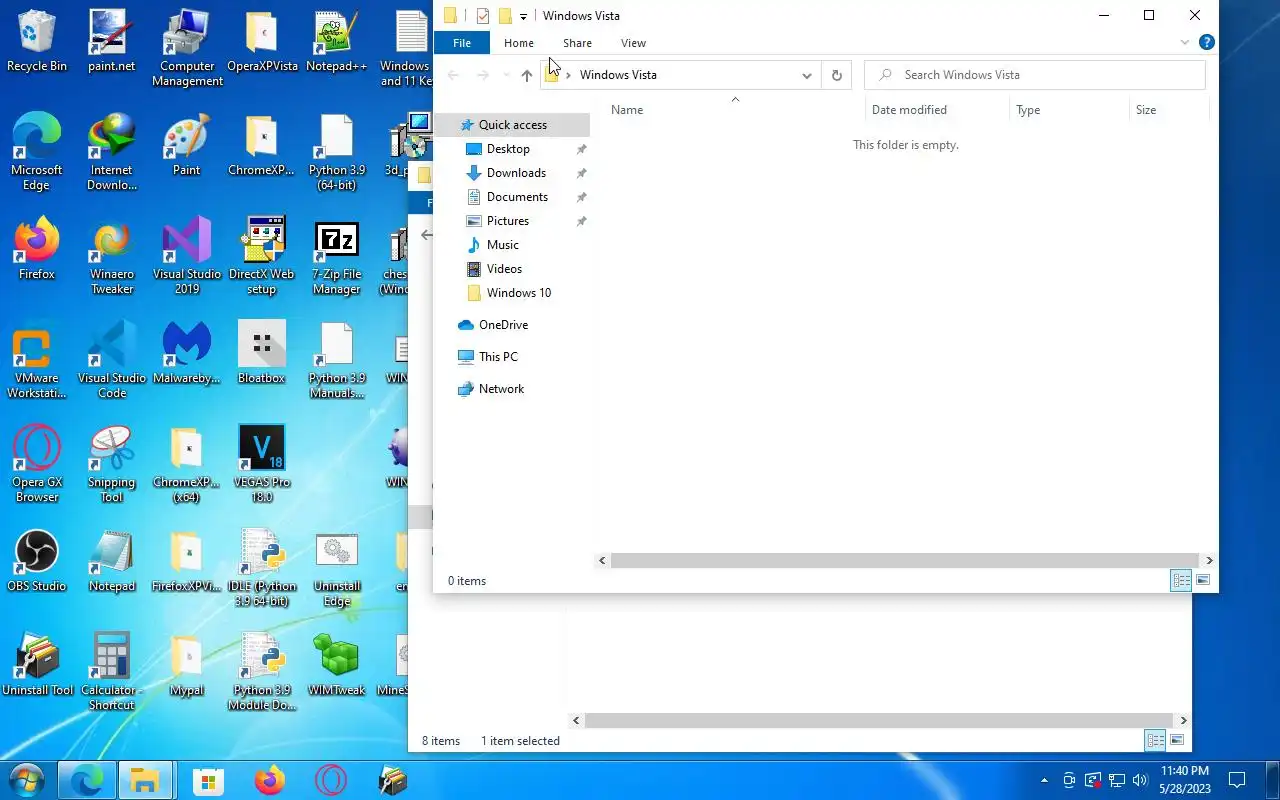Open Pictures in the navigation pane
Screen dimensions: 1280x800
pyautogui.click(x=508, y=221)
